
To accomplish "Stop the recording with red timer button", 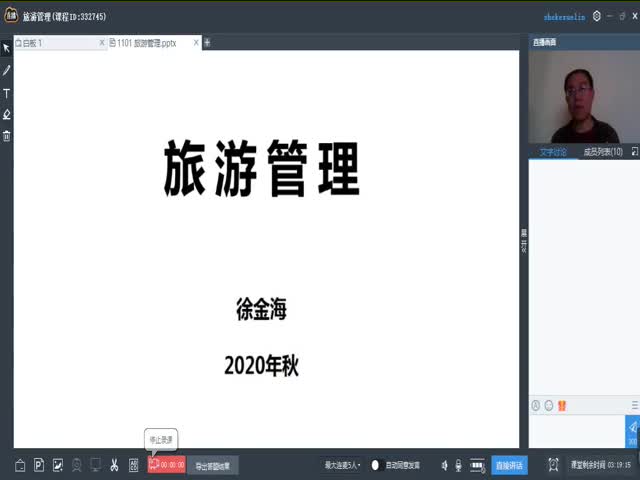I will tap(167, 464).
